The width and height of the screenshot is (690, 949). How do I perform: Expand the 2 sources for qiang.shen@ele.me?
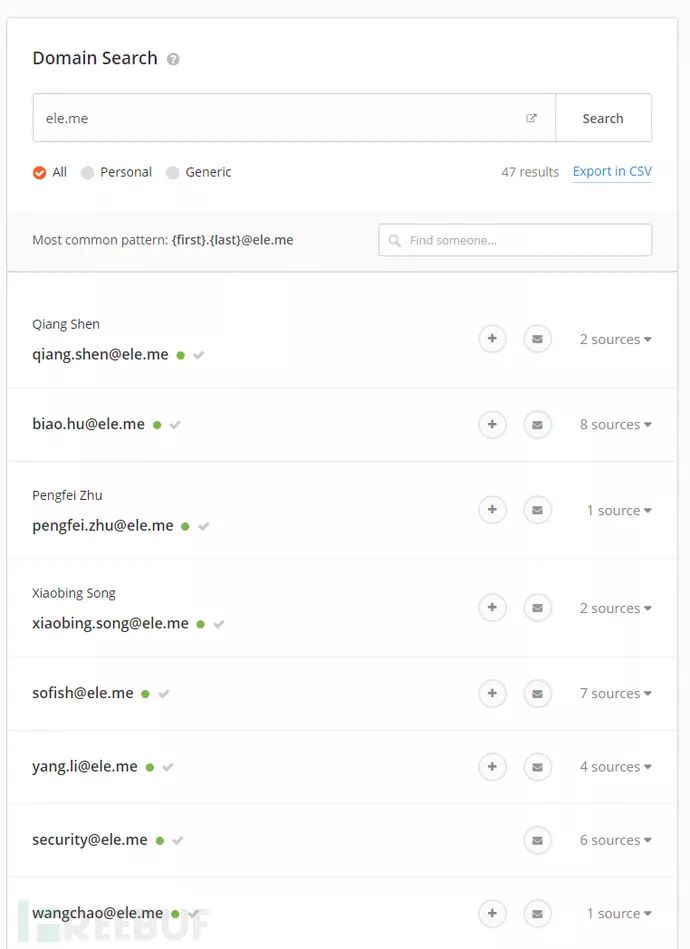(x=615, y=339)
